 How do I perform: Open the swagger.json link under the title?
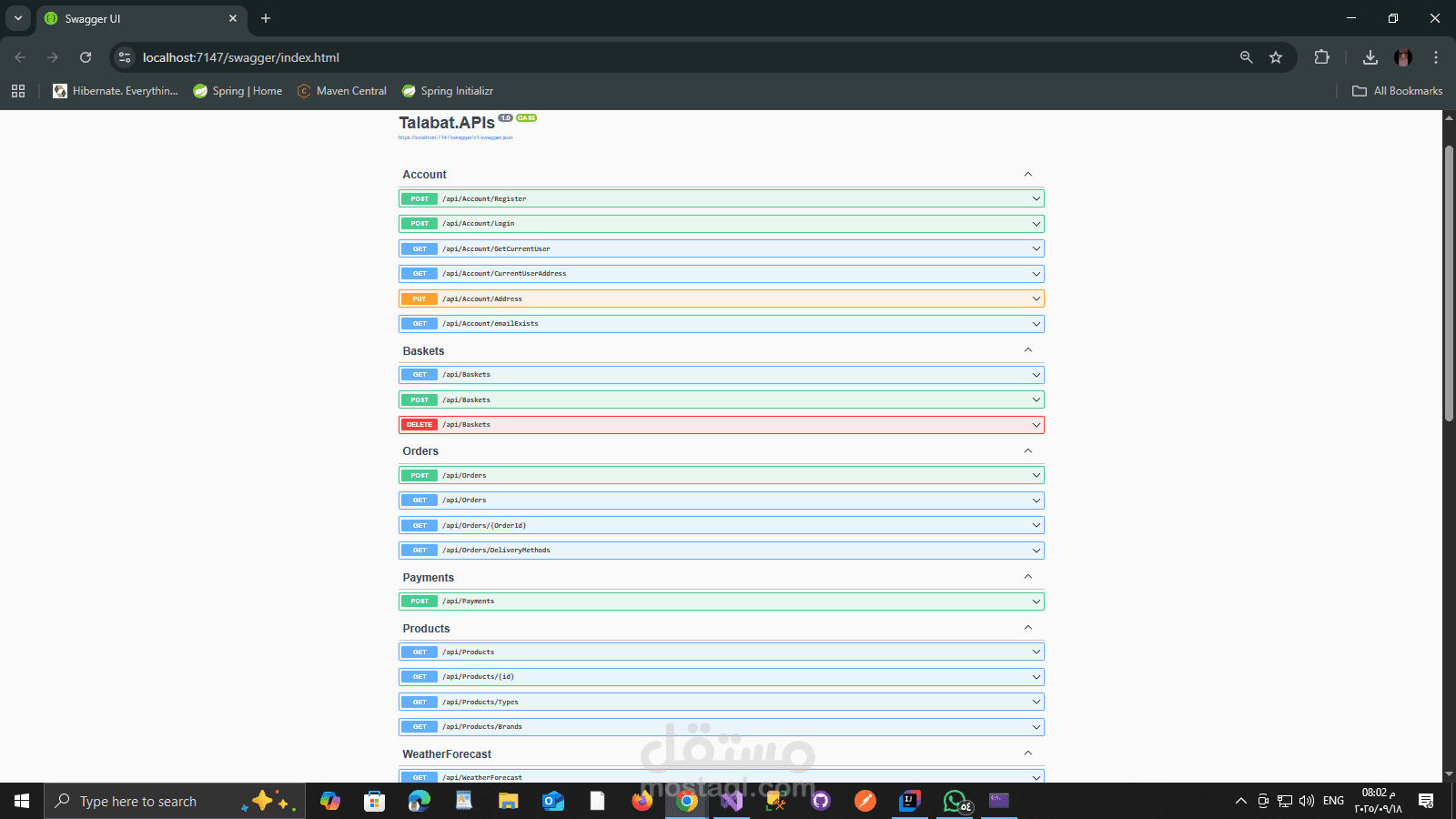[x=455, y=137]
